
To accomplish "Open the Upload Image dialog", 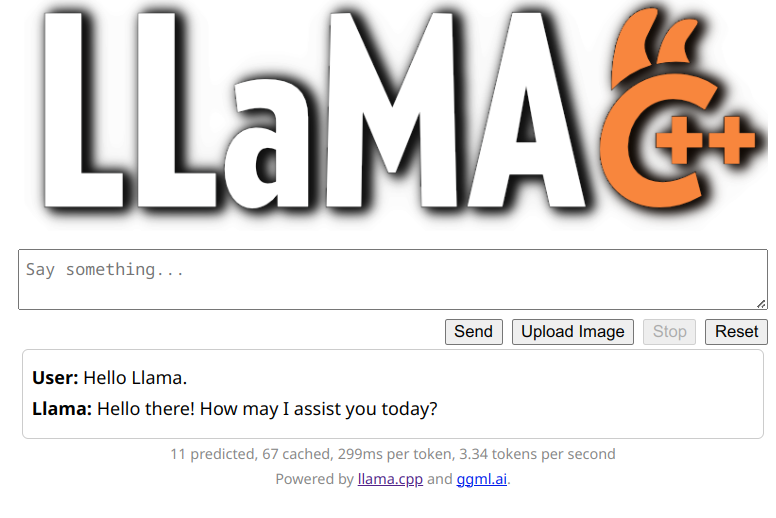I will (x=573, y=332).
